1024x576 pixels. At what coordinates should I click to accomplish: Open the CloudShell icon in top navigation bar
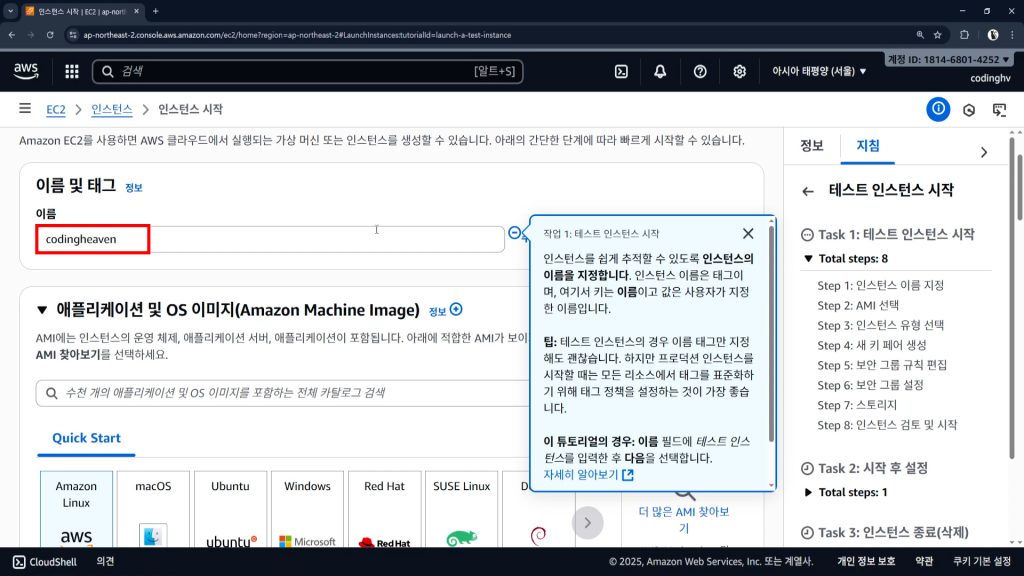[x=621, y=71]
